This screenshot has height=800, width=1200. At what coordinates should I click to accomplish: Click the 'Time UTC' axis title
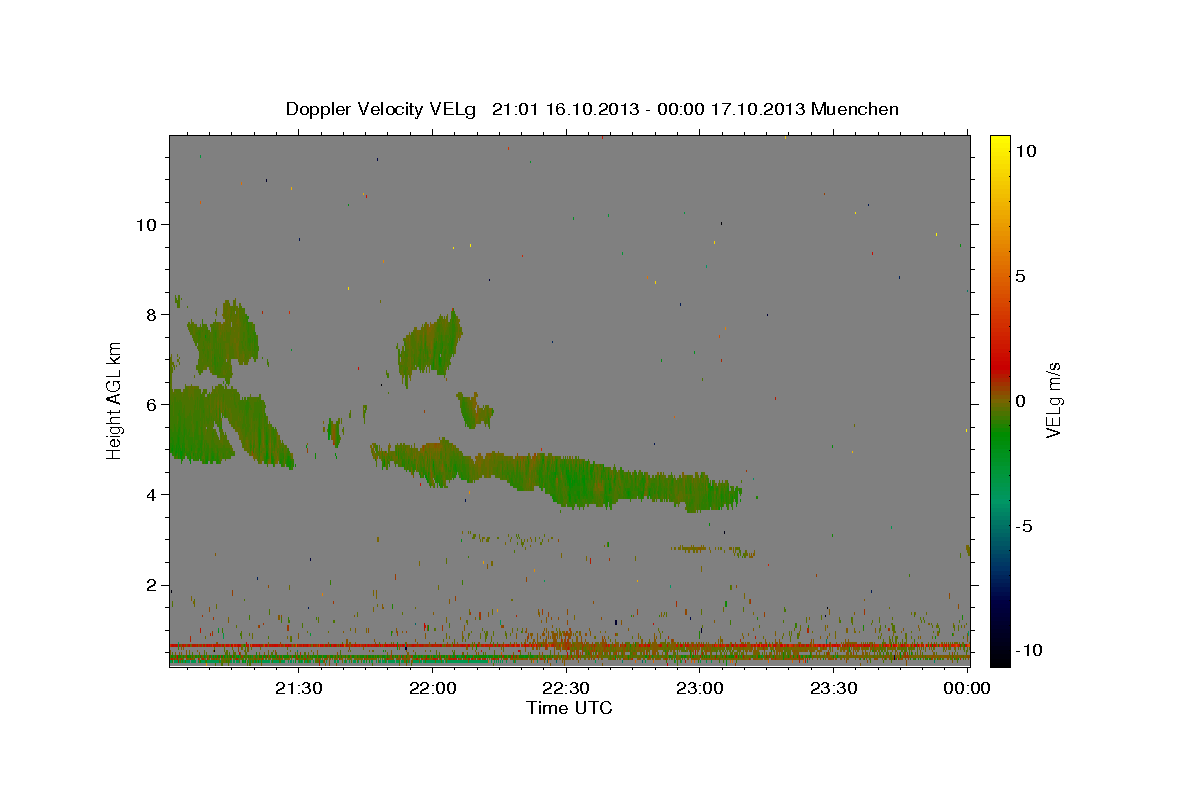click(569, 708)
